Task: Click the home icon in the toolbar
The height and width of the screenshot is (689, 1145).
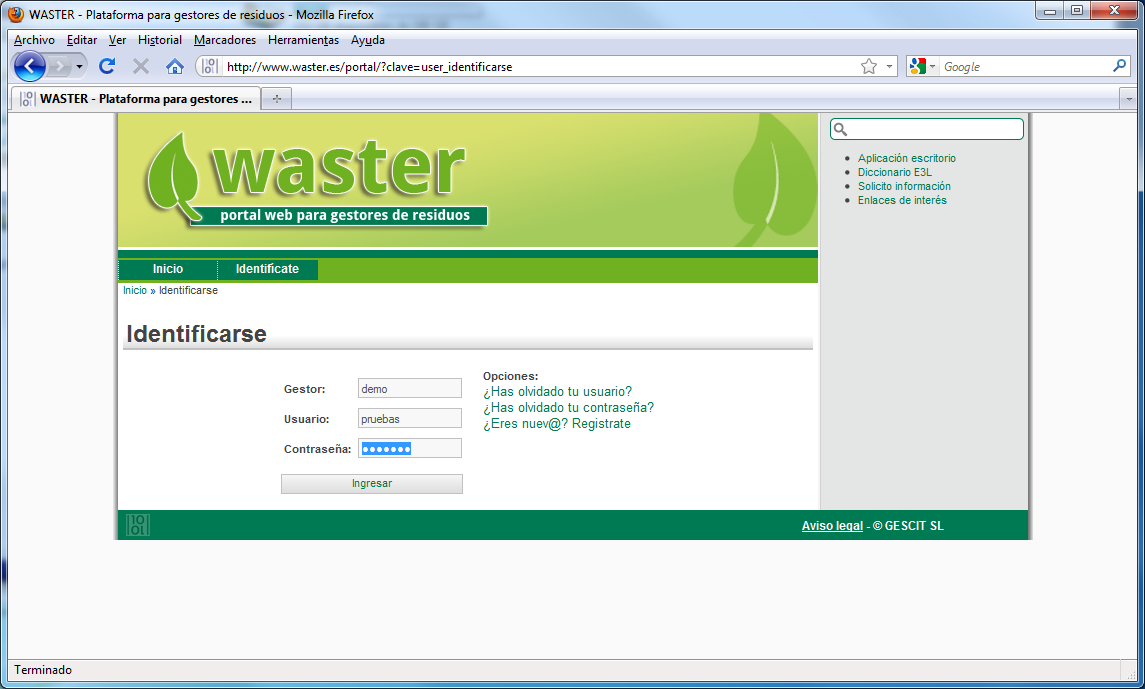Action: point(175,66)
